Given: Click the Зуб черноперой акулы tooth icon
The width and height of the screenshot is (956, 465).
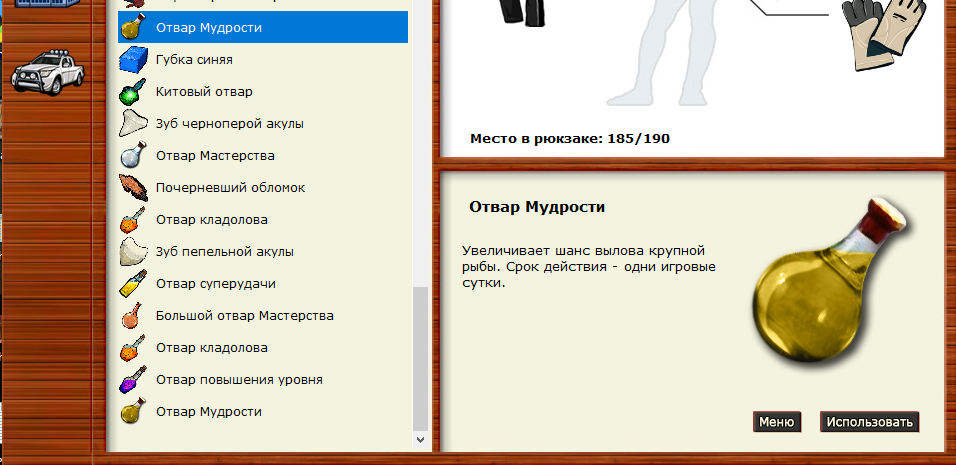Looking at the screenshot, I should 134,124.
